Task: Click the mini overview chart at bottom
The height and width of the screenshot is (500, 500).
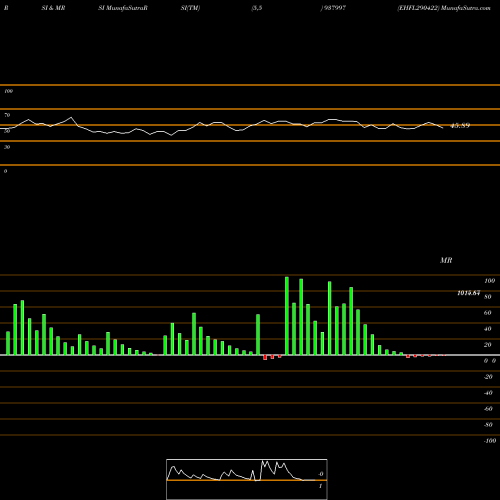Action: click(247, 479)
